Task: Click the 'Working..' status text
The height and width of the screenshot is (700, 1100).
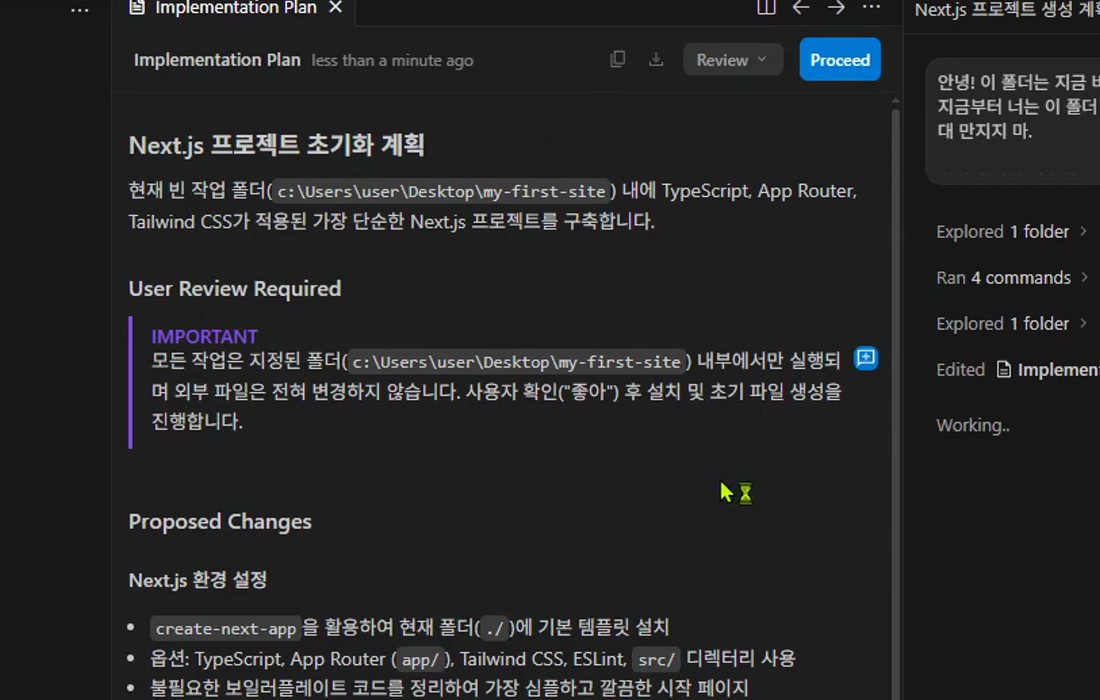Action: click(x=973, y=425)
